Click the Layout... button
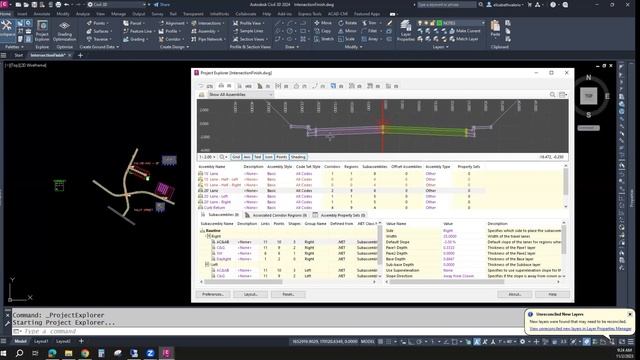This screenshot has width=640, height=360. pyautogui.click(x=250, y=294)
